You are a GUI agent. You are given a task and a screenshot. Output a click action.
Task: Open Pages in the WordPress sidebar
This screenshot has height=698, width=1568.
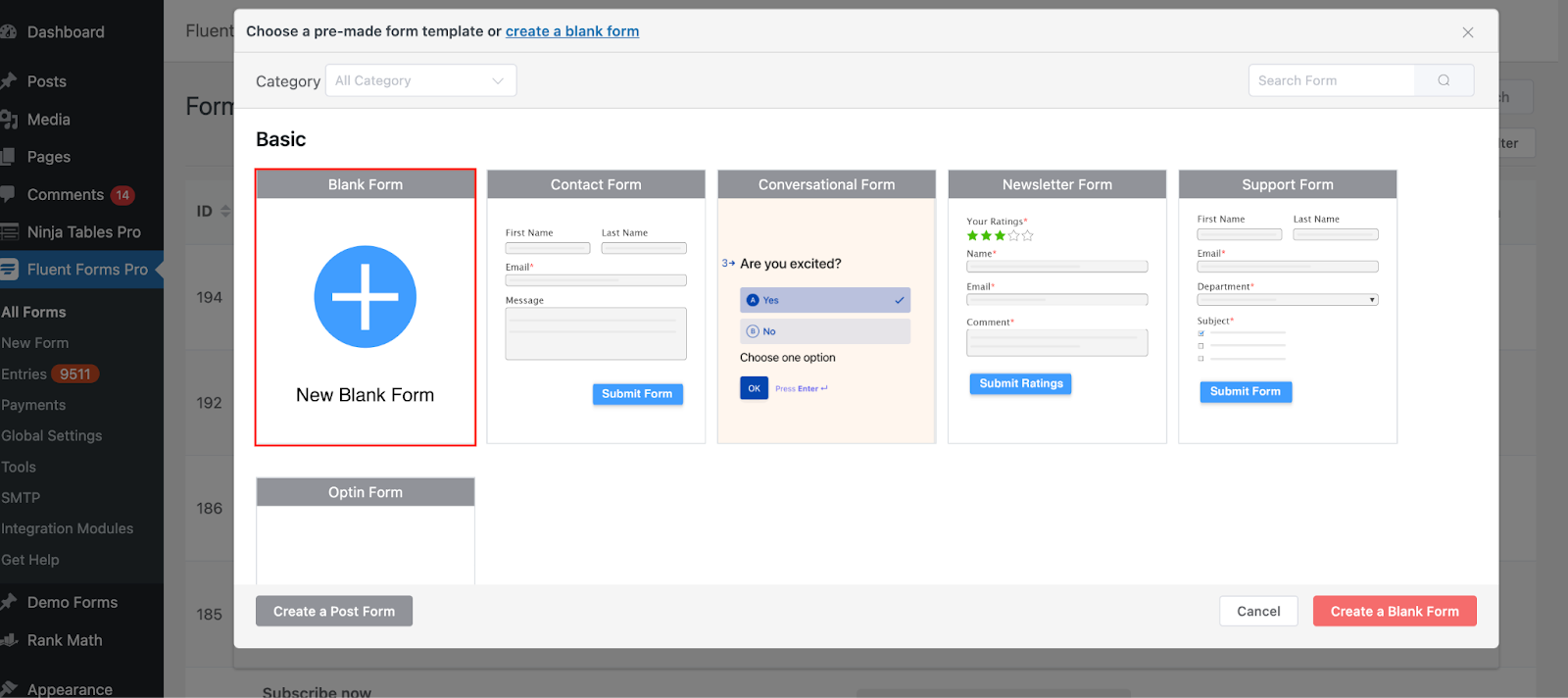tap(49, 157)
